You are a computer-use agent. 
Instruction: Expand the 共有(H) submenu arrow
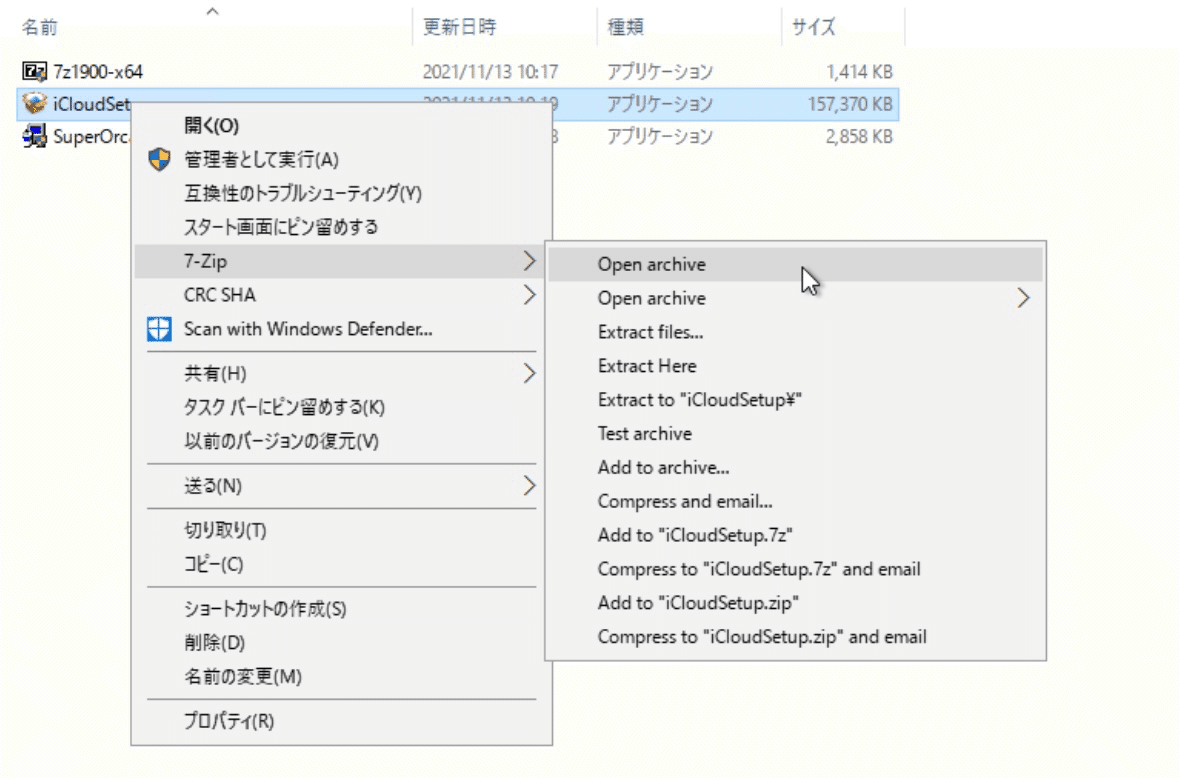coord(529,373)
